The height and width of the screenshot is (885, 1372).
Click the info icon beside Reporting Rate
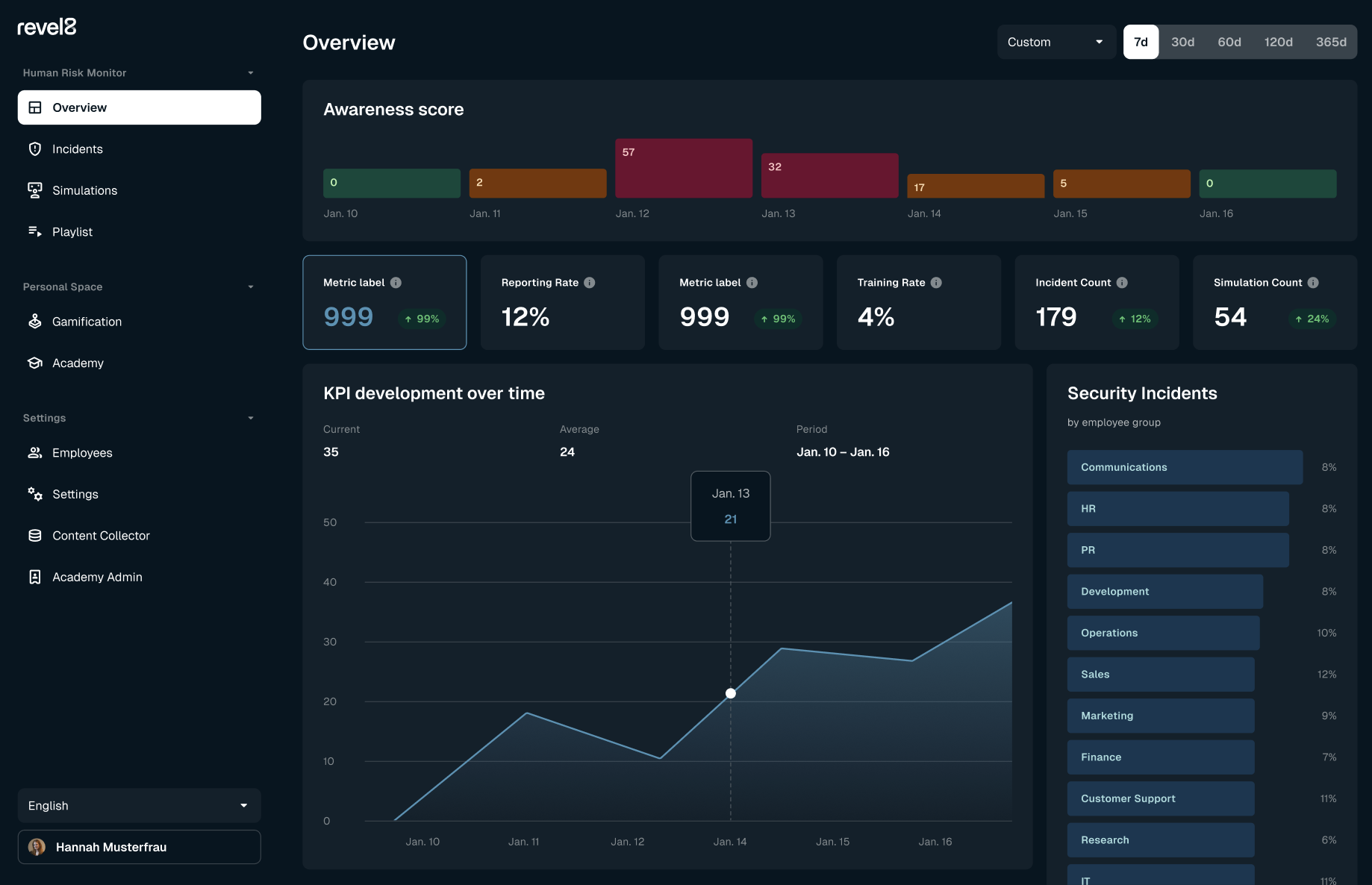click(x=589, y=283)
